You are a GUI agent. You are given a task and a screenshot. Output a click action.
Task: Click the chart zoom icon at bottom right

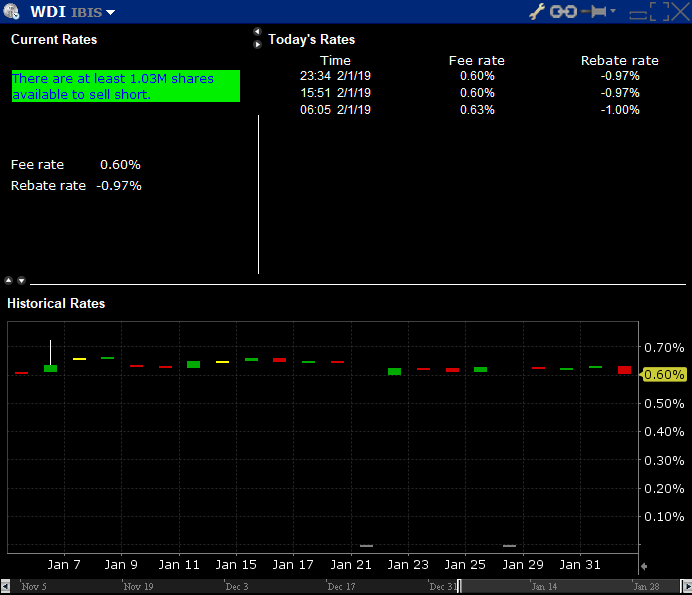643,567
